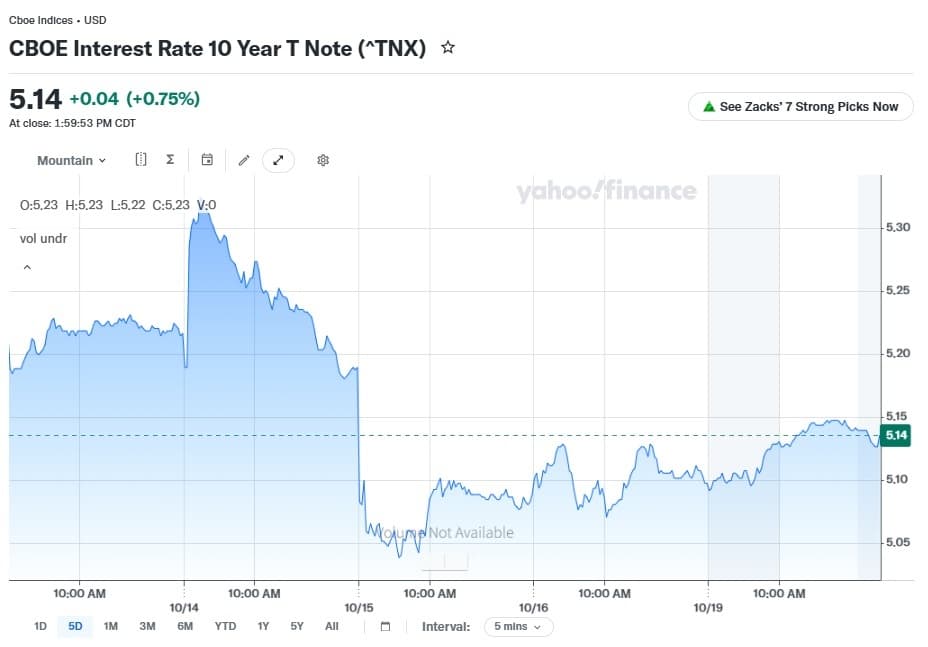Add ^TNX to watchlist with star icon
This screenshot has width=928, height=647.
448,47
